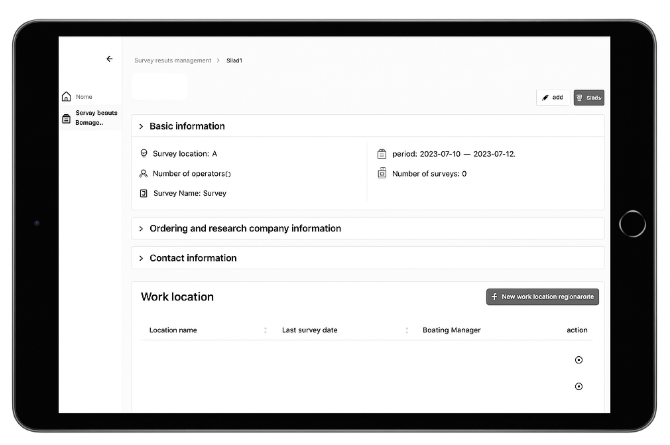670x445 pixels.
Task: Click the back arrow in the sidebar
Action: [109, 59]
